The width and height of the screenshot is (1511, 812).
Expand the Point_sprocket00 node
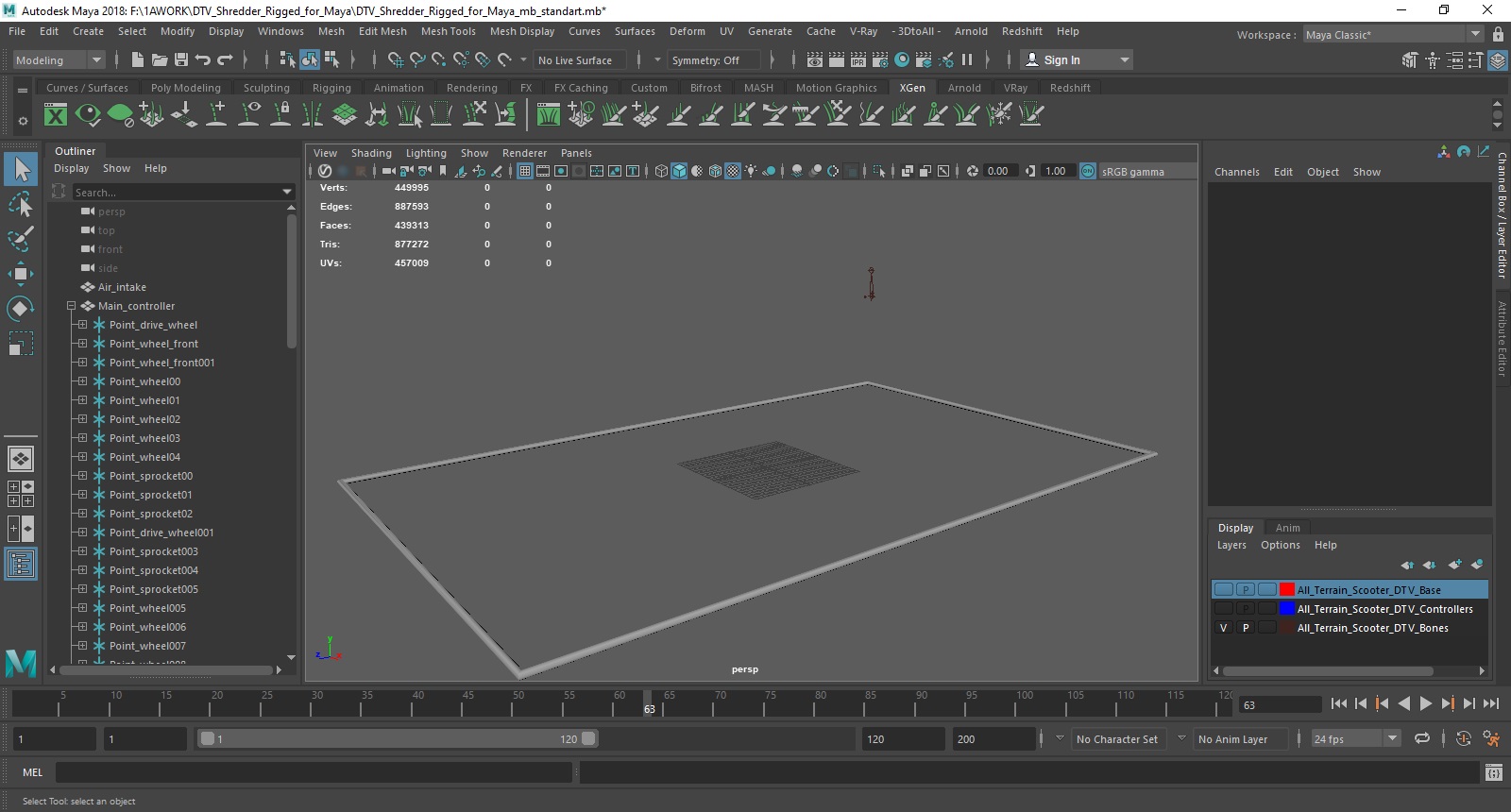pyautogui.click(x=82, y=476)
